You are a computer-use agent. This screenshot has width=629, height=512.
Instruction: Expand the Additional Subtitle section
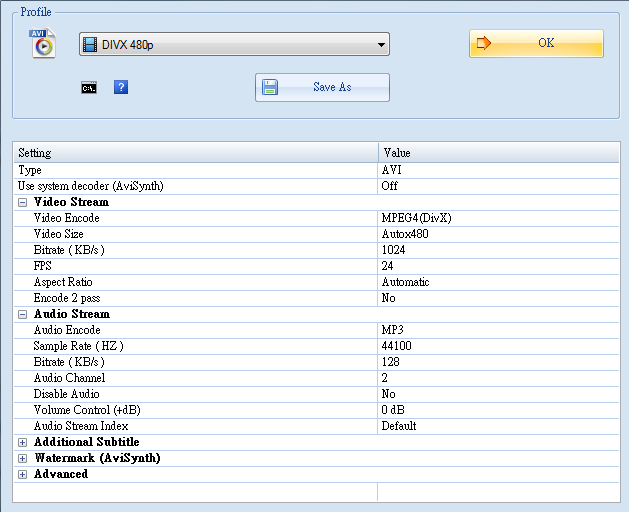pyautogui.click(x=23, y=442)
